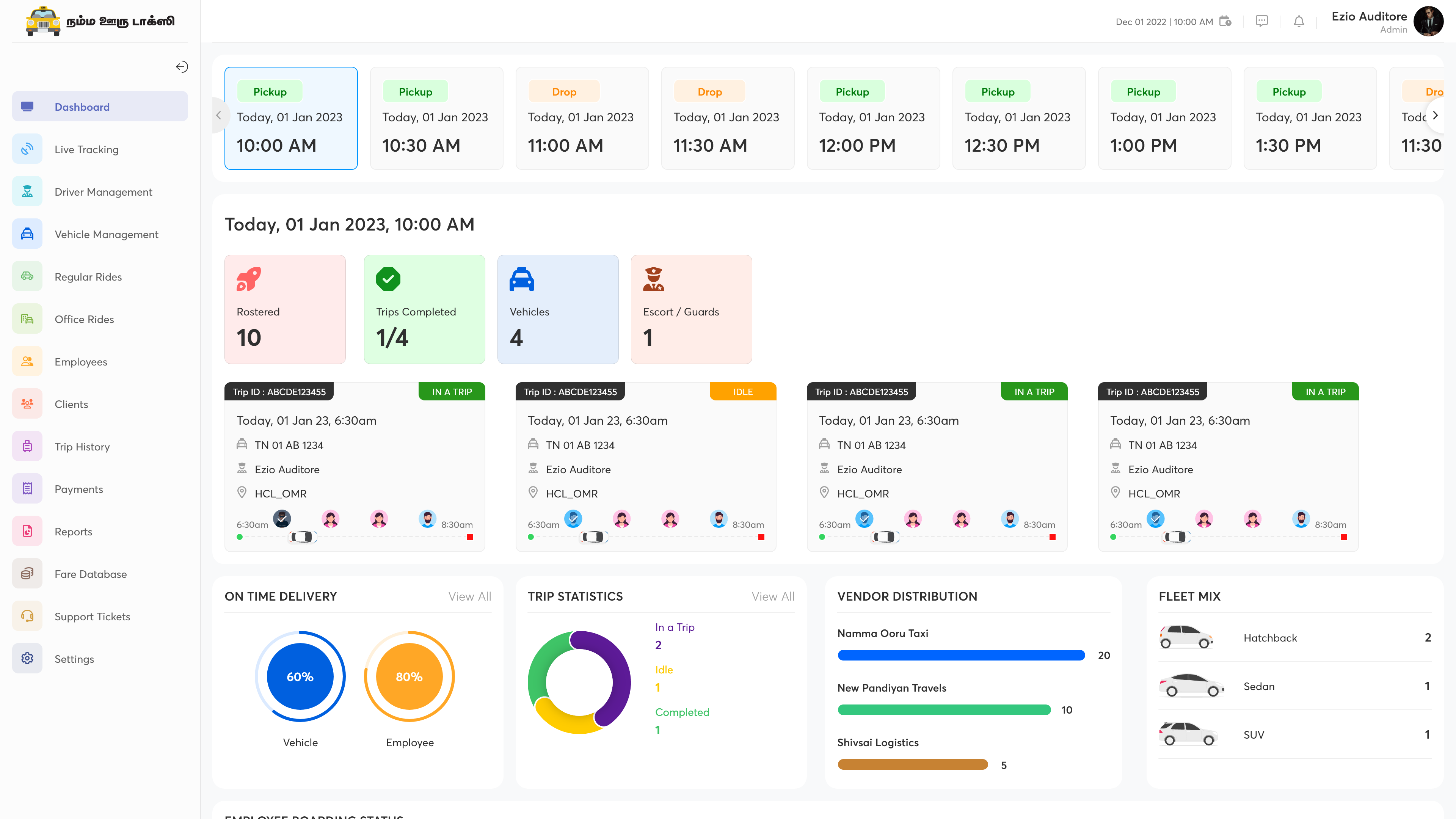
Task: Open Support Tickets headset icon
Action: [x=27, y=616]
